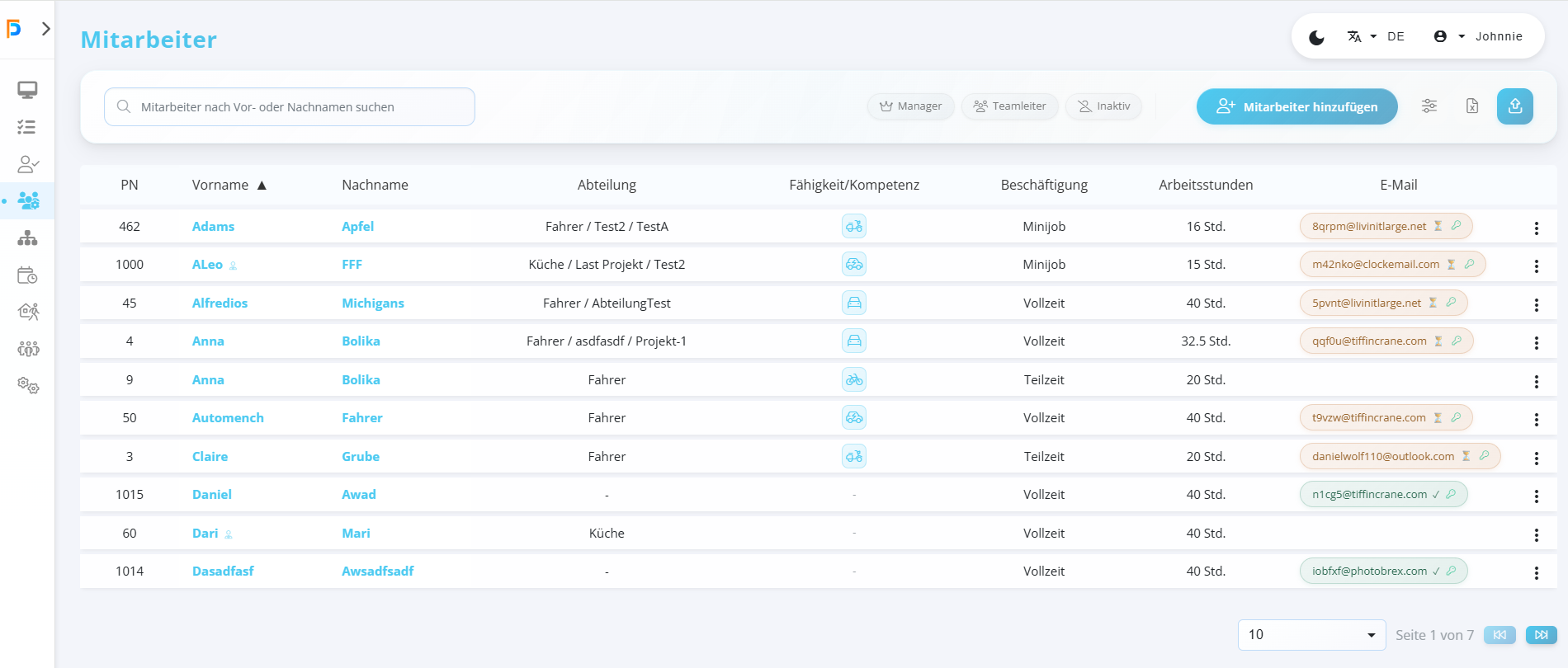Click the employee search input field
Image resolution: width=1568 pixels, height=668 pixels.
pos(289,107)
